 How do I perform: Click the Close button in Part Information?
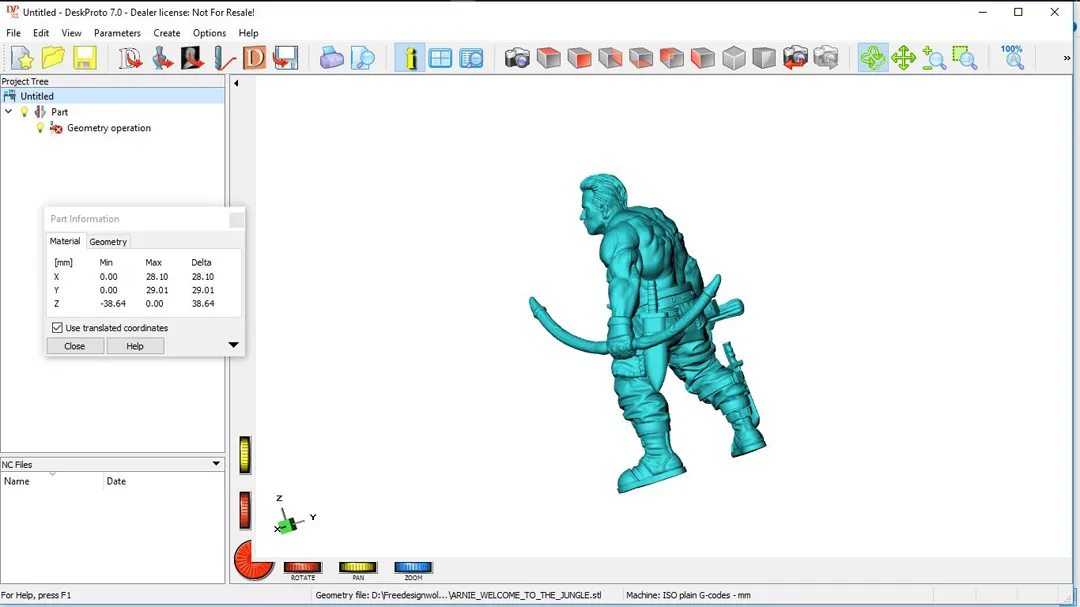click(x=75, y=346)
